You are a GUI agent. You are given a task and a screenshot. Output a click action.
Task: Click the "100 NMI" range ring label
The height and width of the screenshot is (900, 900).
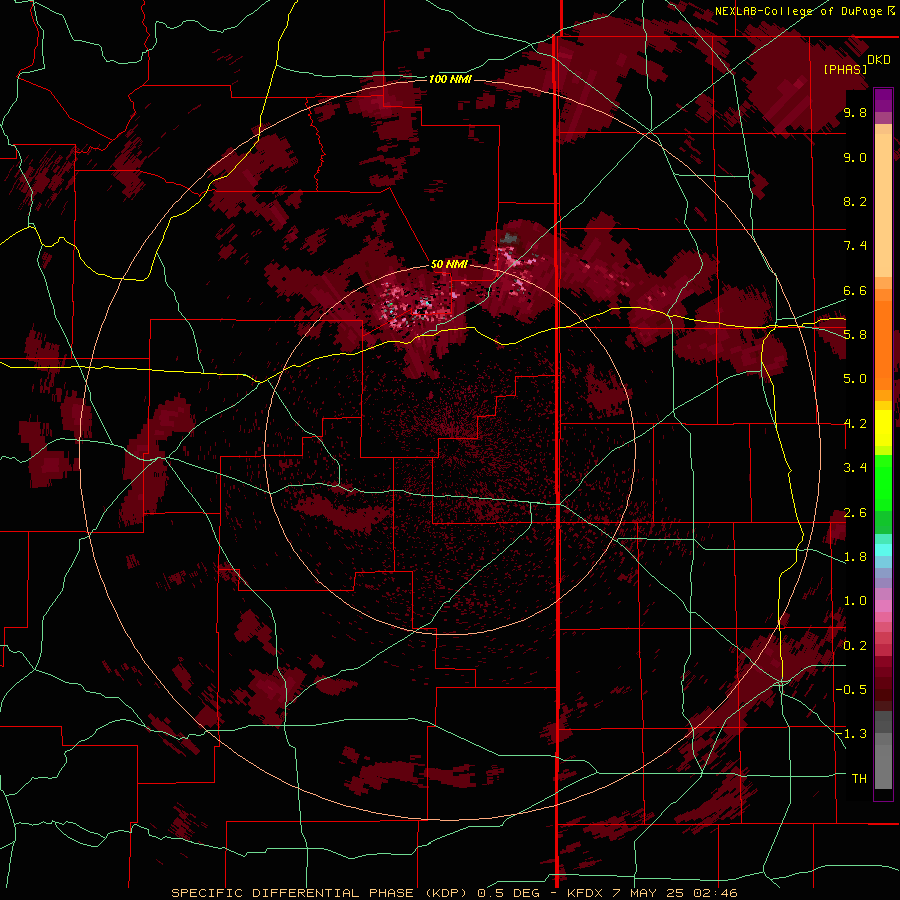(x=450, y=79)
